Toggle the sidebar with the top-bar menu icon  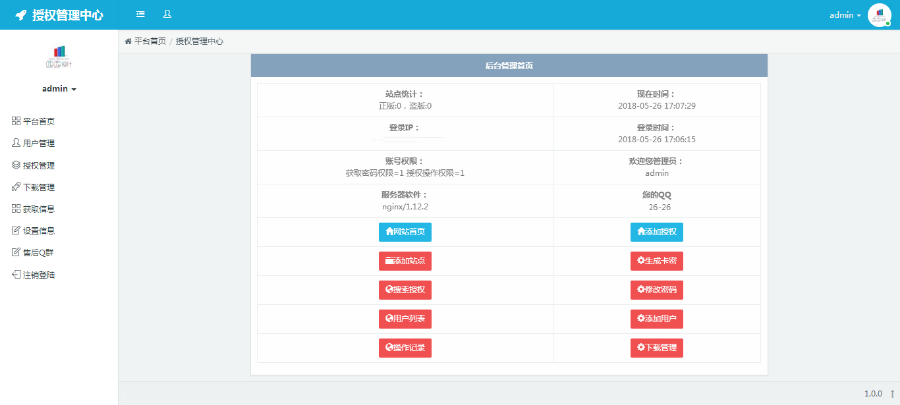click(x=141, y=14)
